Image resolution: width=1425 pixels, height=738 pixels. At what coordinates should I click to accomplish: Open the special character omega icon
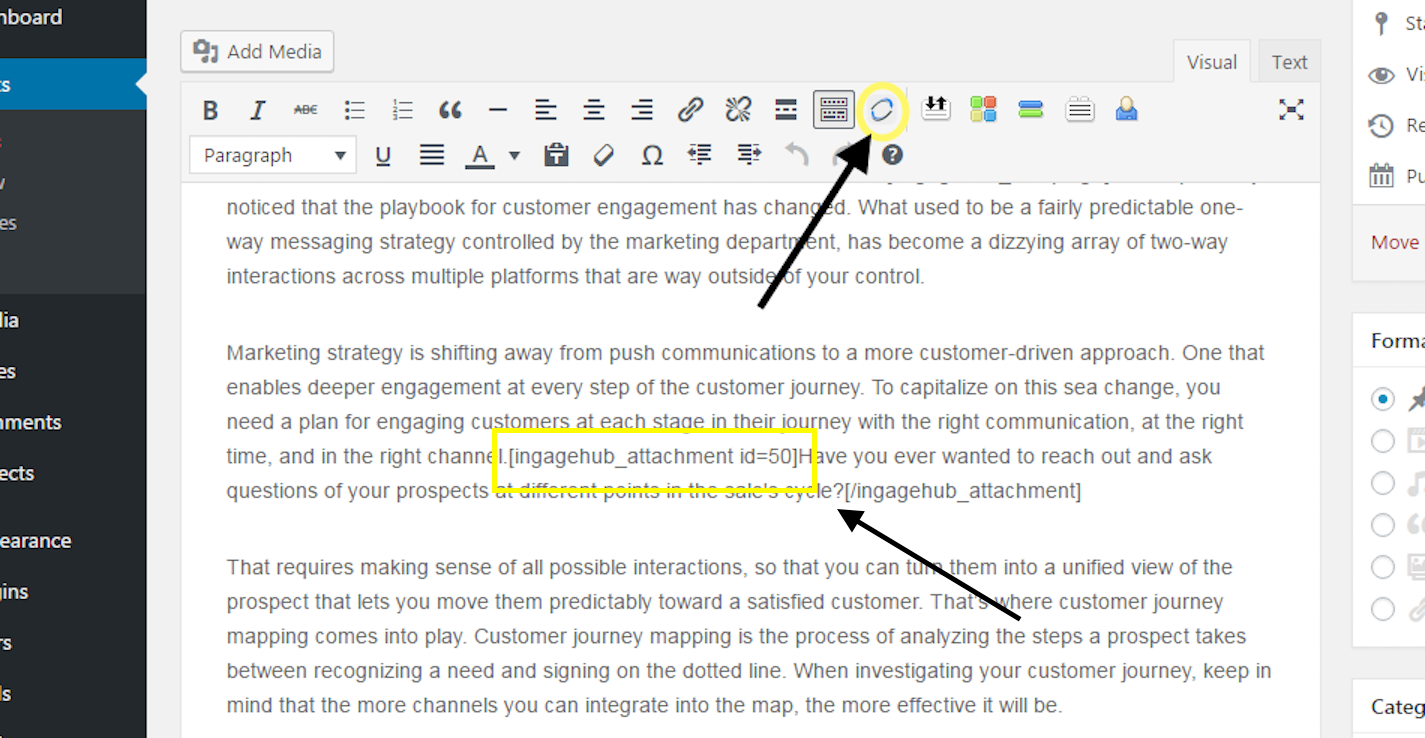(x=652, y=155)
